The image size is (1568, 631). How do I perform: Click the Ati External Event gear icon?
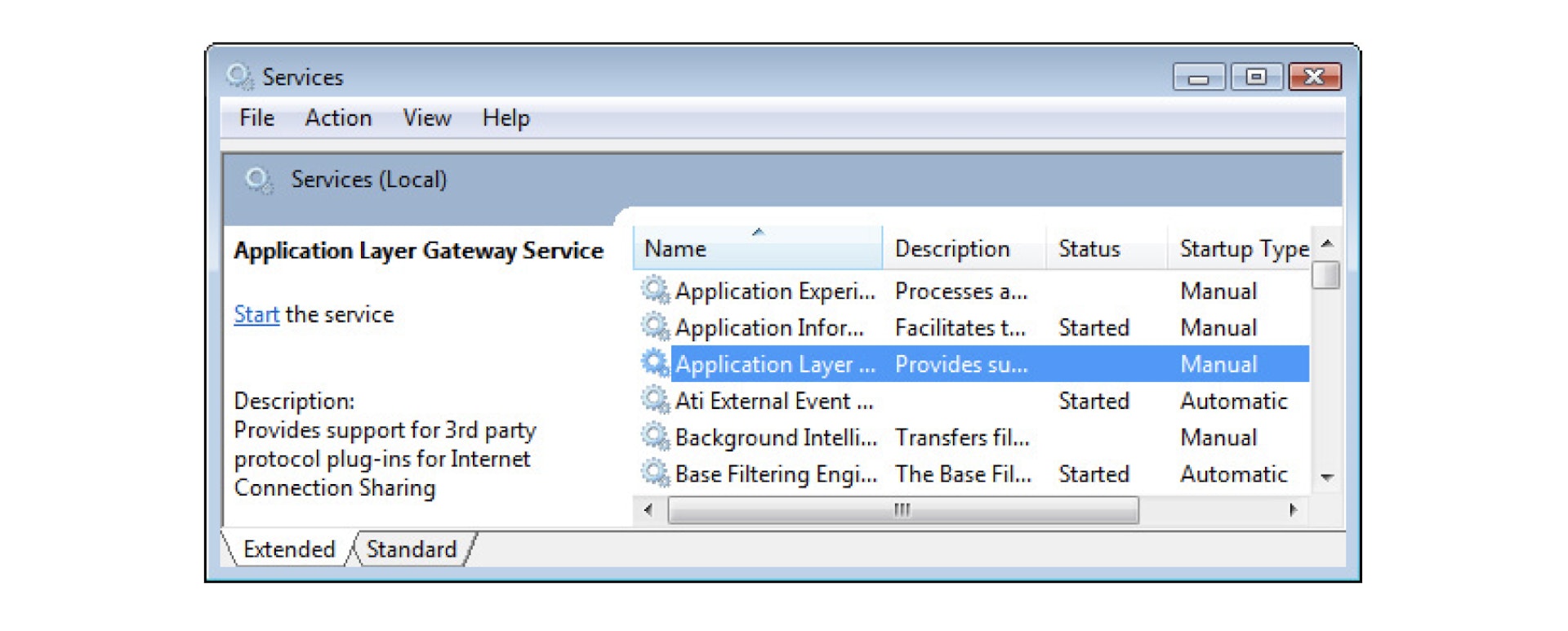(x=654, y=401)
